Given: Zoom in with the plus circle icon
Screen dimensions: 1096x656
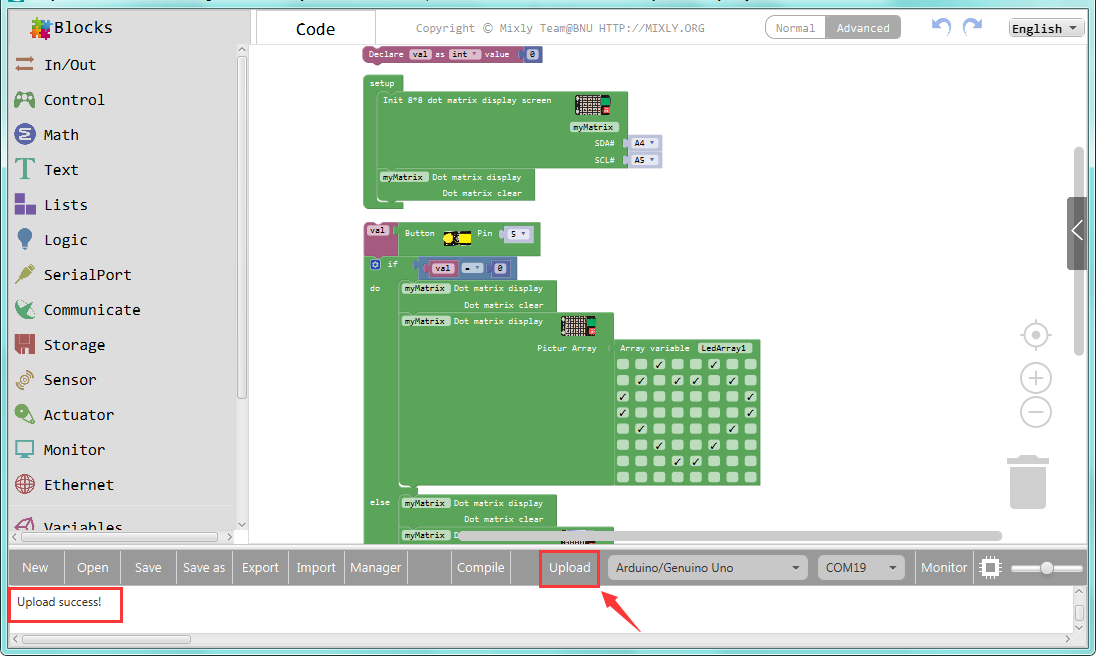Looking at the screenshot, I should pos(1036,378).
